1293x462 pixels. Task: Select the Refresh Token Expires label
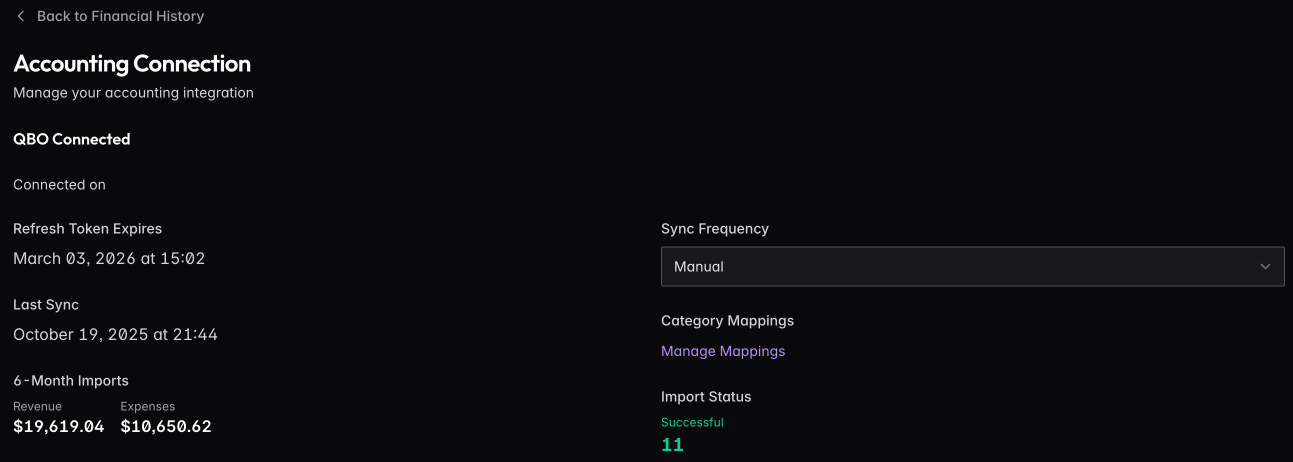point(87,228)
